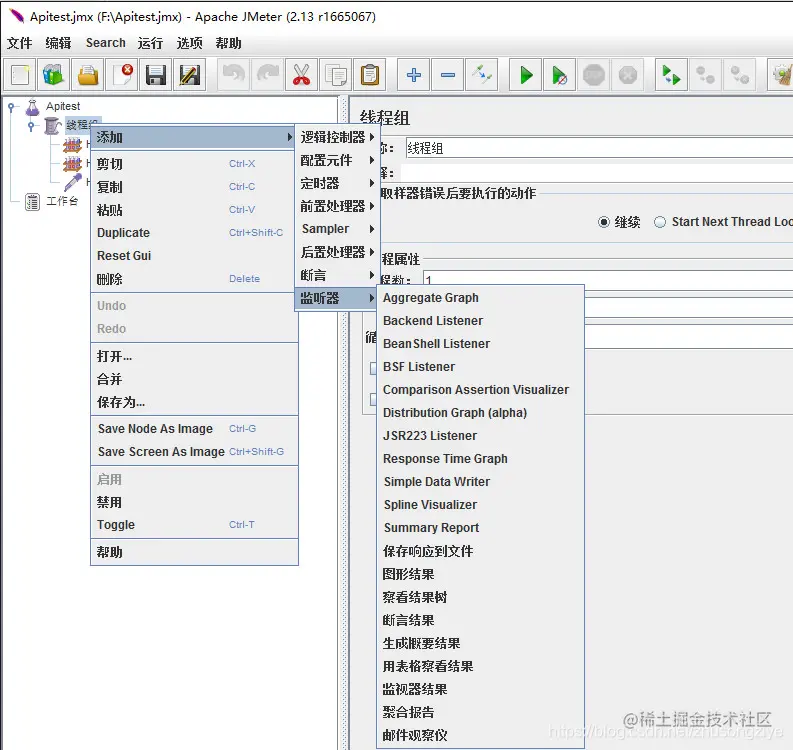Add 察看结果树 listener
793x750 pixels.
point(480,597)
